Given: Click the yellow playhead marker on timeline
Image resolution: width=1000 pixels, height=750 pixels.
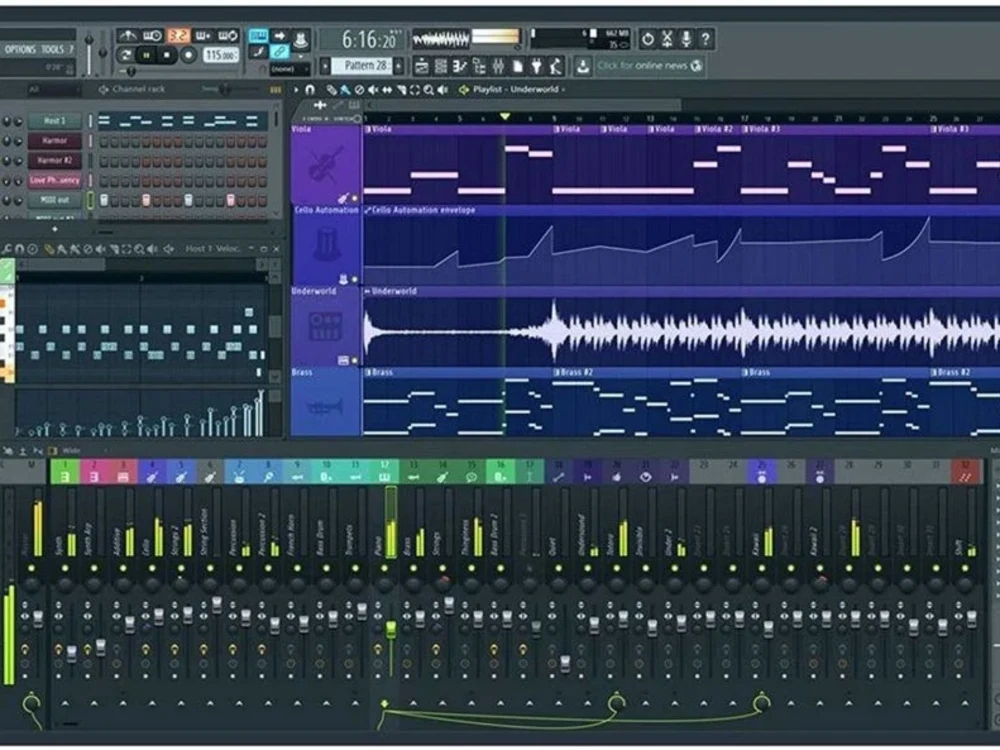Looking at the screenshot, I should coord(505,117).
